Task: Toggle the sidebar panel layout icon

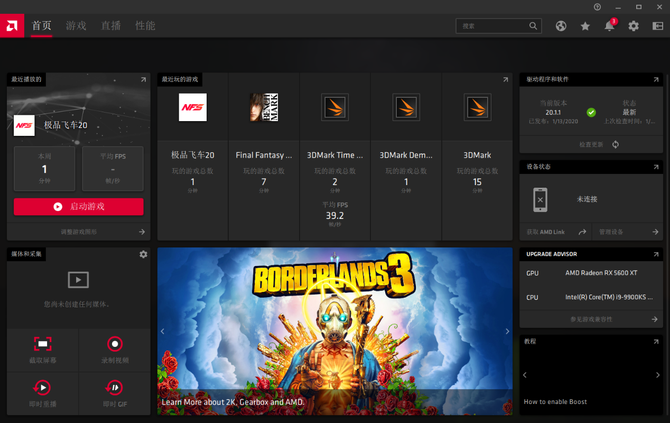Action: [x=658, y=26]
